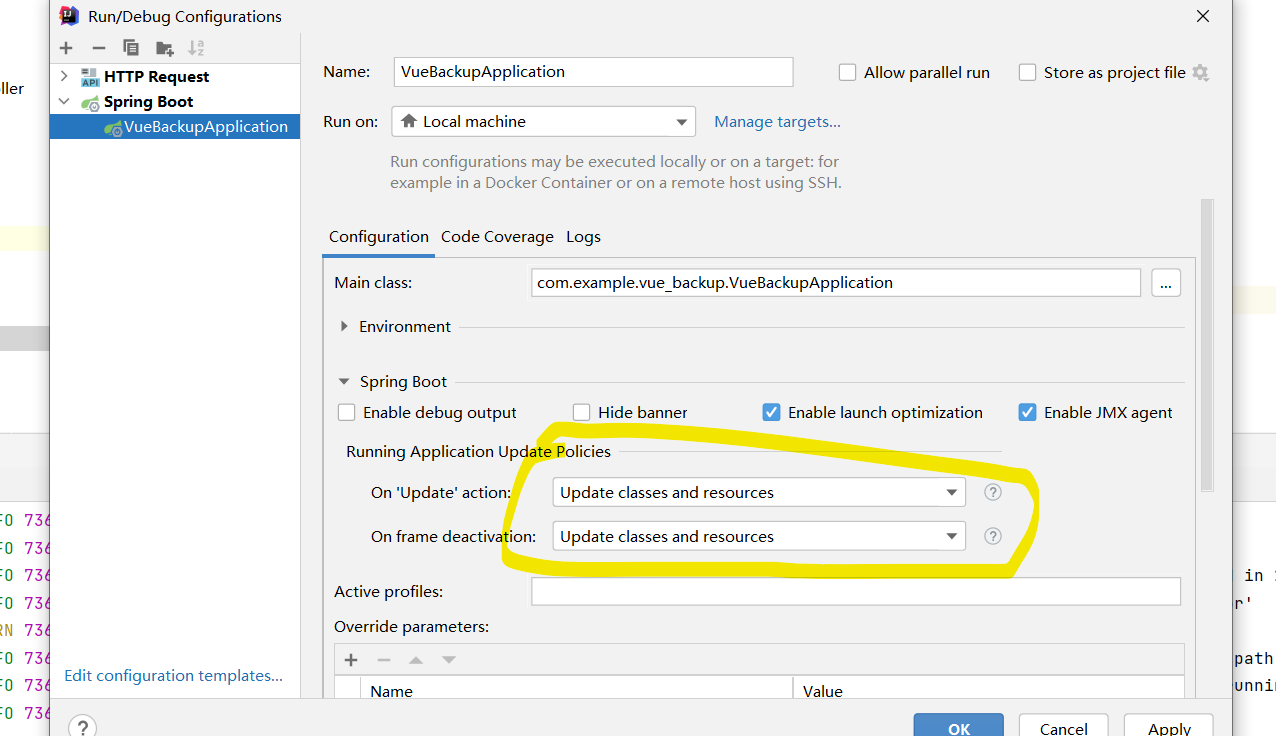The height and width of the screenshot is (736, 1276).
Task: Move override parameter down
Action: (x=449, y=660)
